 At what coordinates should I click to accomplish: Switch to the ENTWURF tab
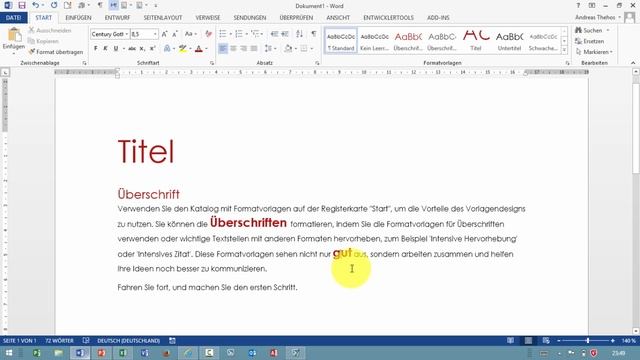[x=117, y=18]
